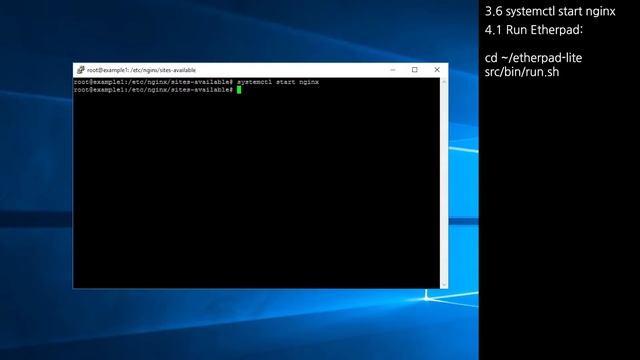Image resolution: width=640 pixels, height=360 pixels.
Task: Click the 'cd ~/etherpad-lite' instruction text
Action: [533, 58]
